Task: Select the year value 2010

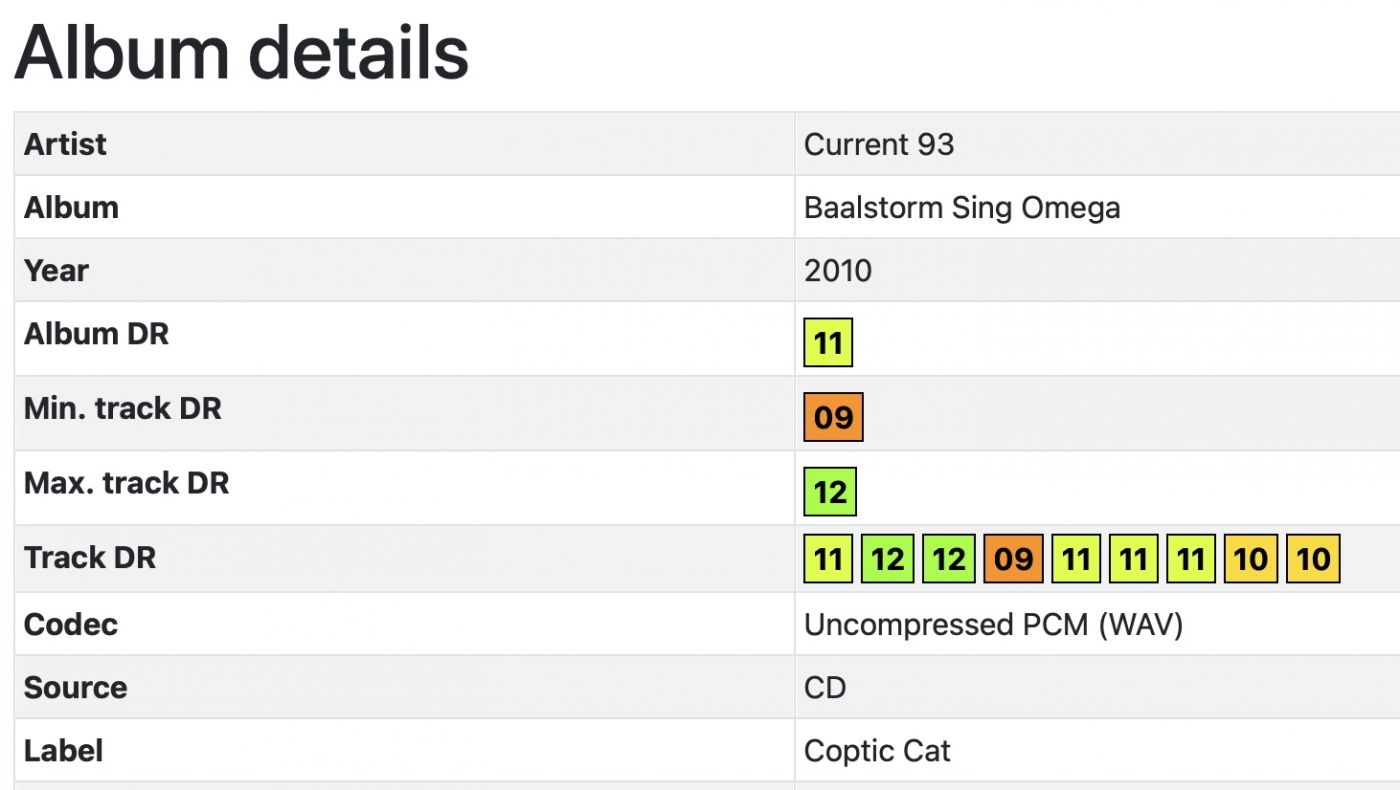Action: [838, 271]
